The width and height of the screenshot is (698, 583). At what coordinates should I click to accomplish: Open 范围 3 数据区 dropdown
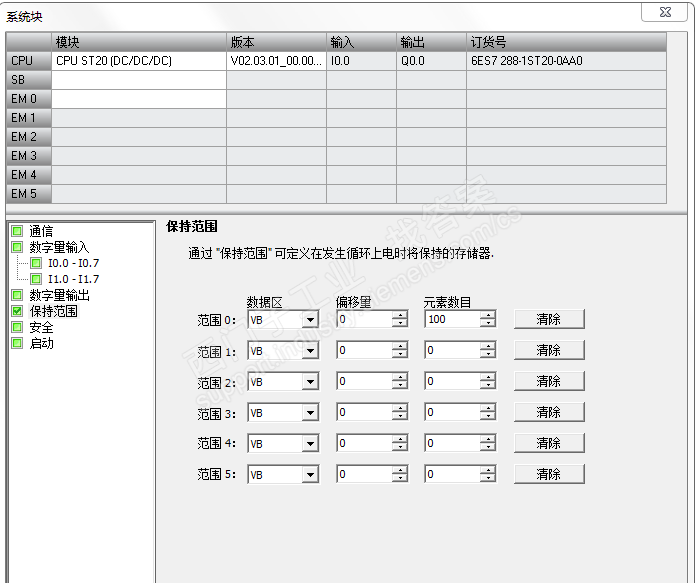(x=310, y=413)
